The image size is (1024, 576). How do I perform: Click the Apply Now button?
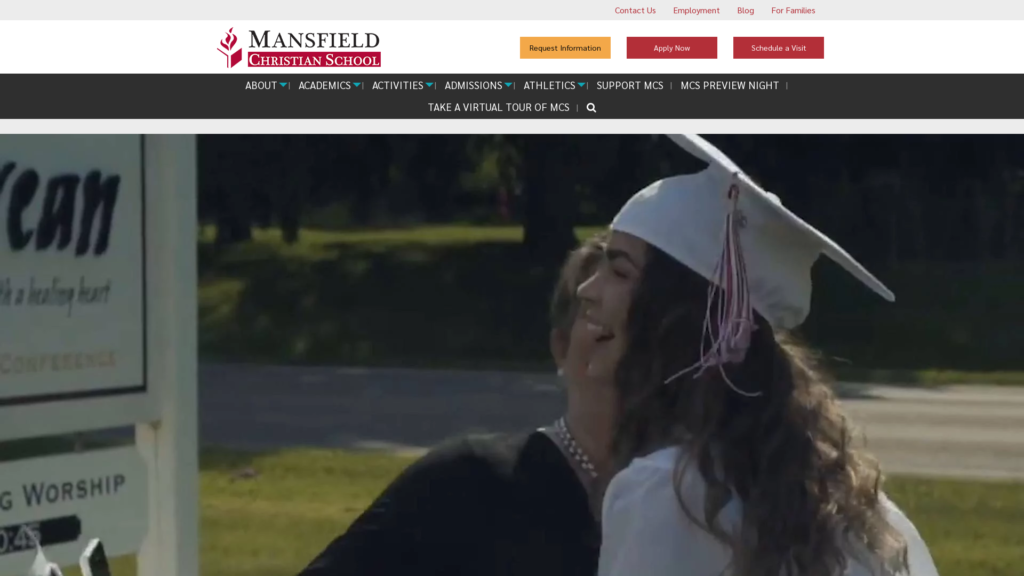tap(671, 48)
